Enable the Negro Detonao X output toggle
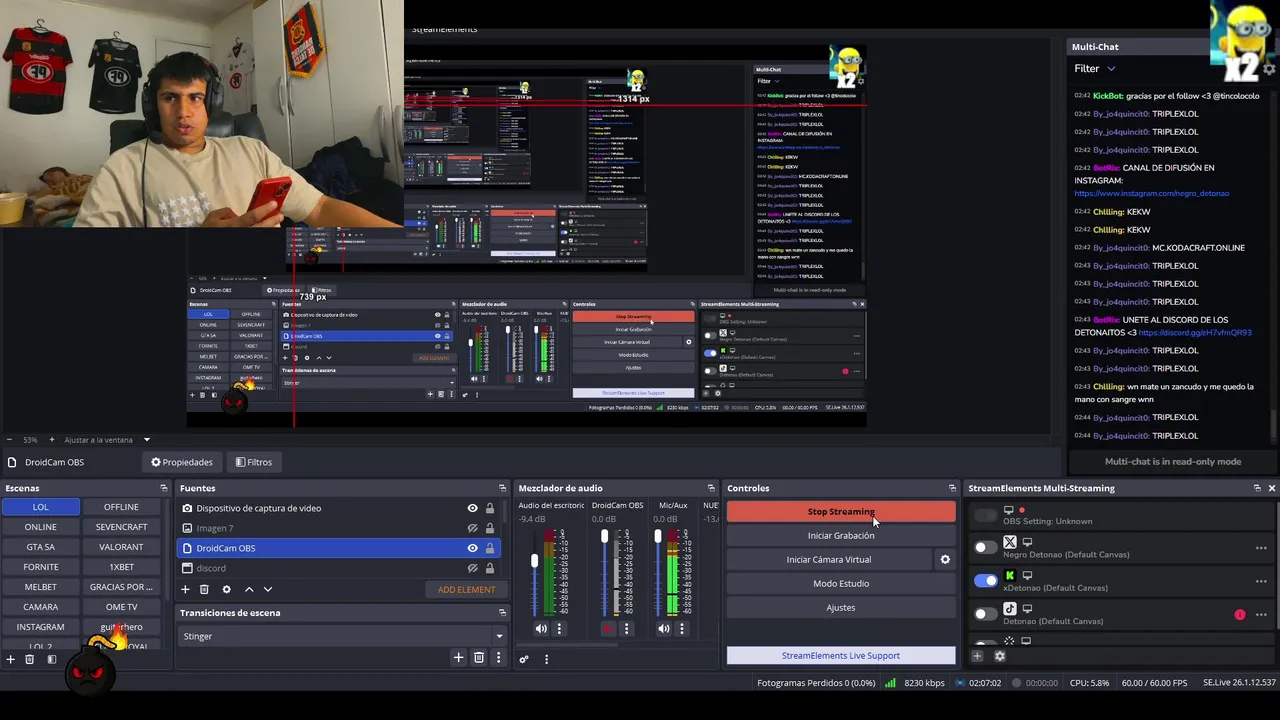1280x720 pixels. (x=985, y=547)
